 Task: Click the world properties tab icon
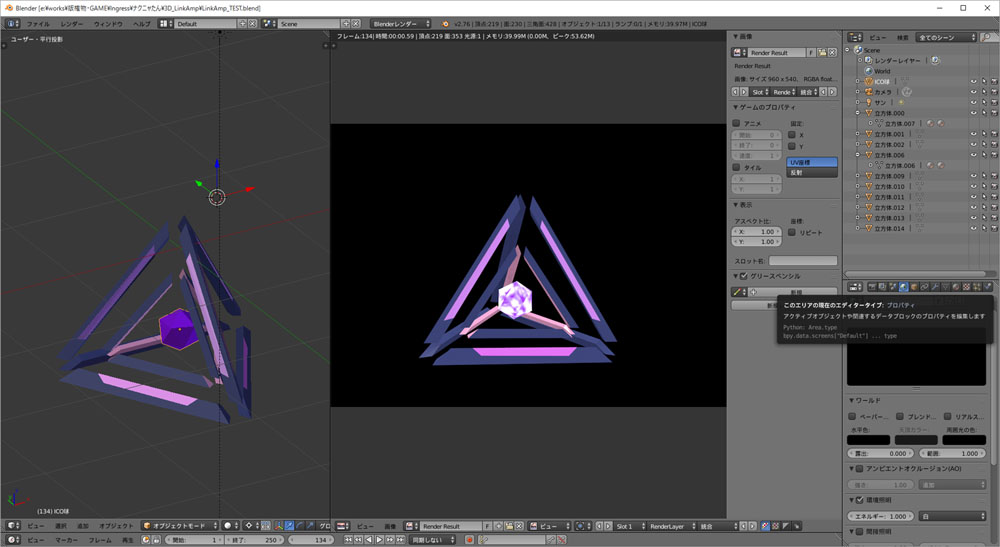coord(904,287)
